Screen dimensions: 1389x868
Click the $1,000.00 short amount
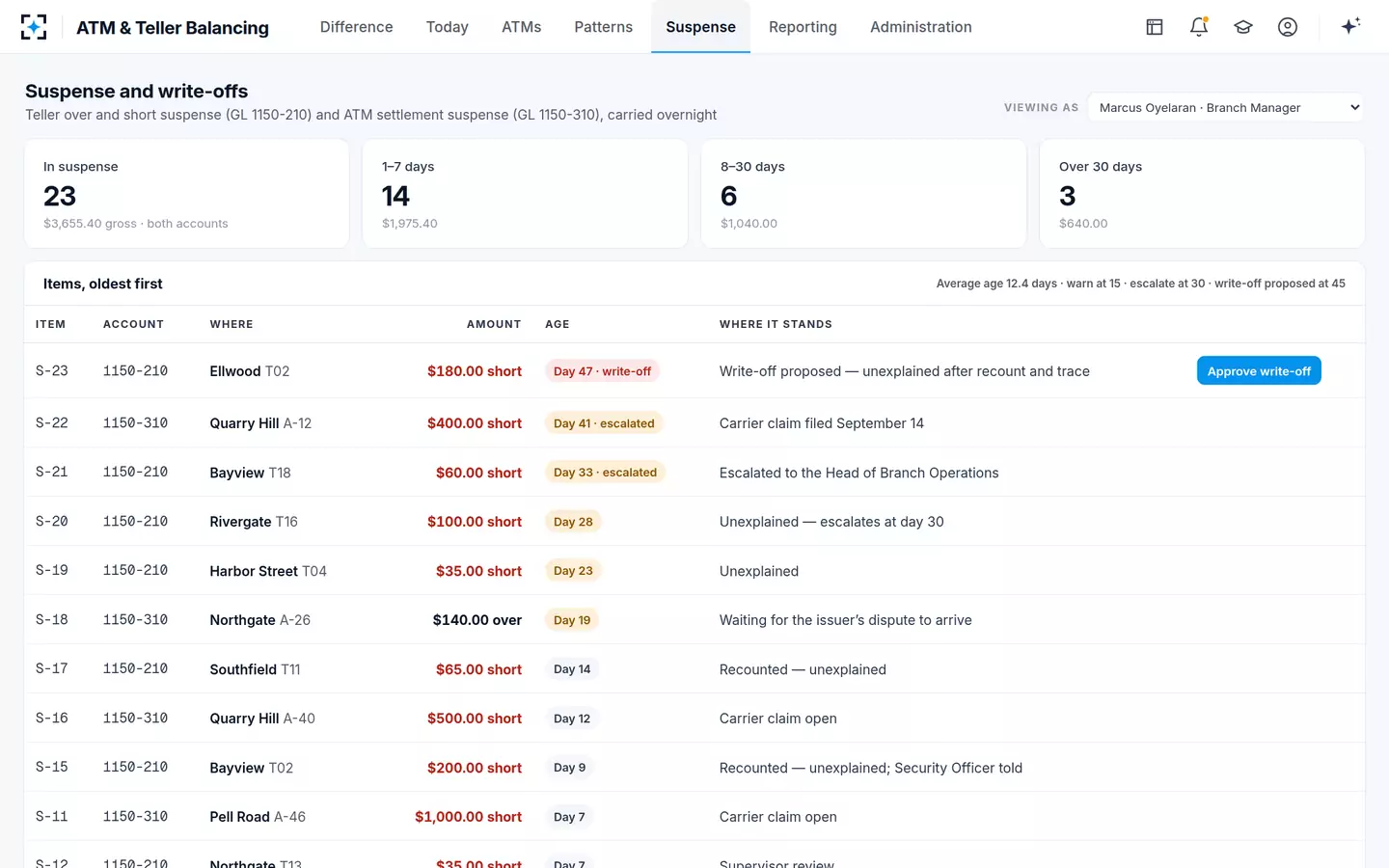(469, 817)
